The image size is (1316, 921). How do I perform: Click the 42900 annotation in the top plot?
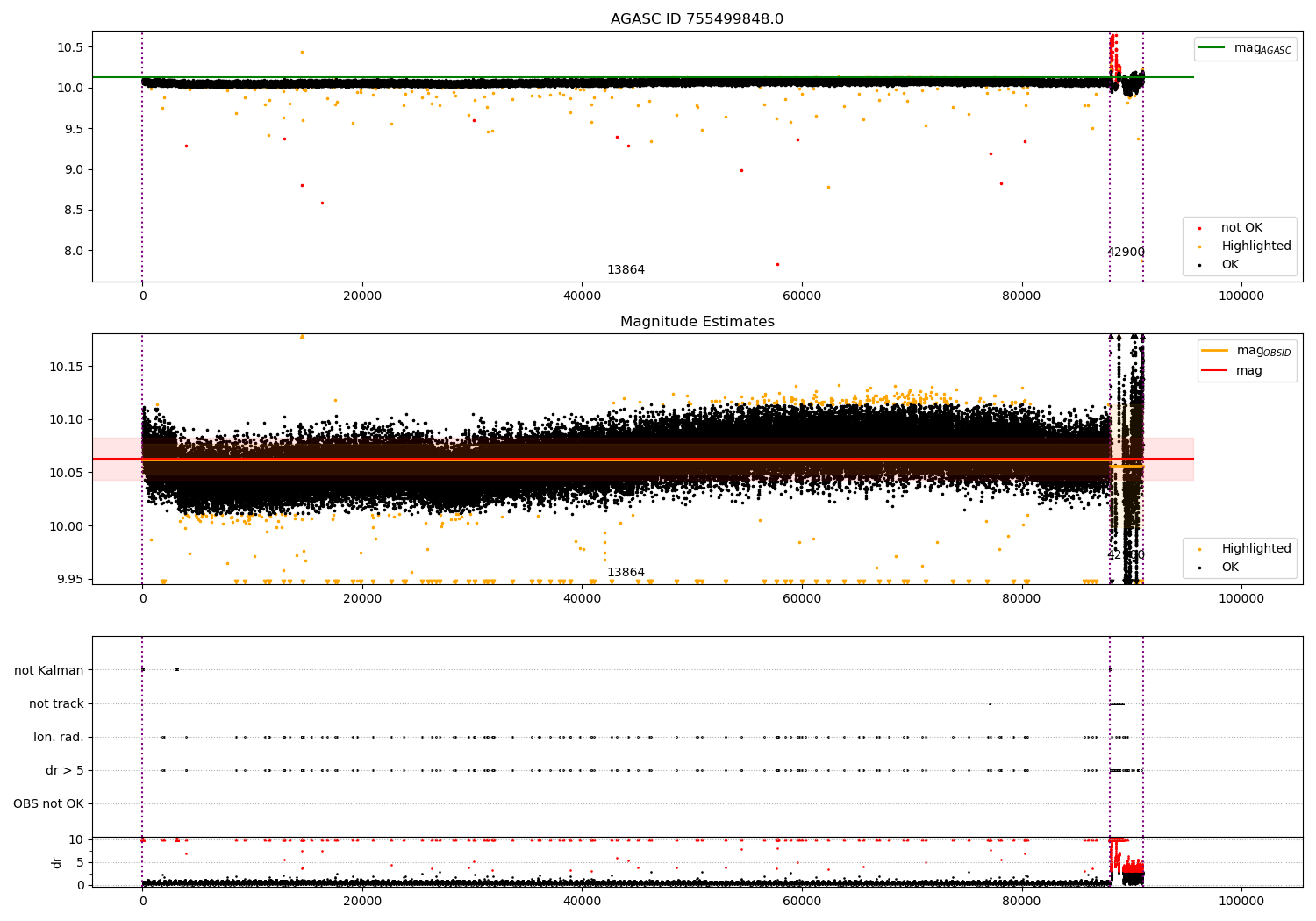[x=1126, y=253]
